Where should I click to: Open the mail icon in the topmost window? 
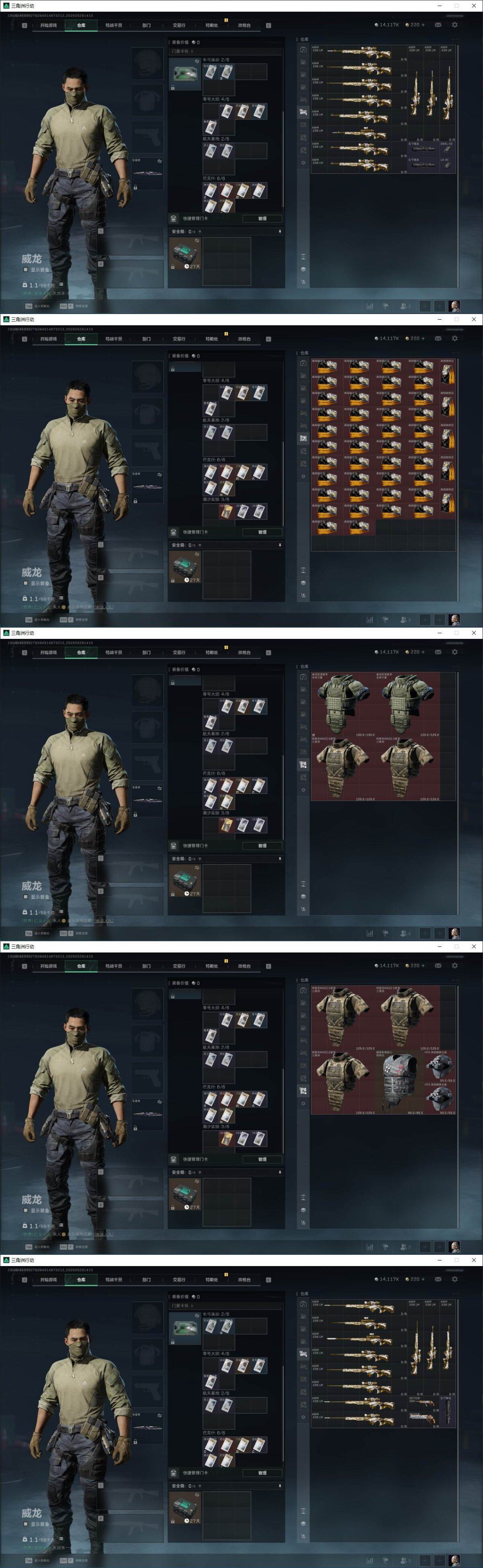pyautogui.click(x=438, y=25)
